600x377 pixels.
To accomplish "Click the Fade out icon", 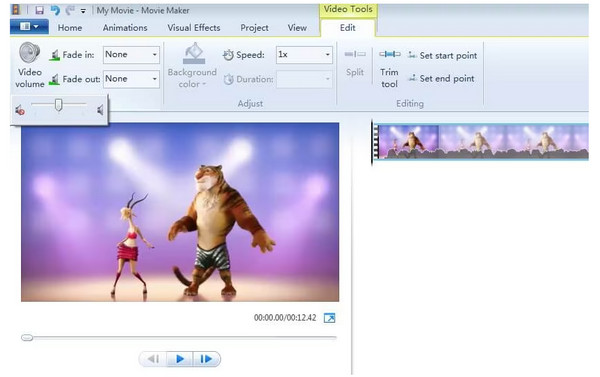I will click(55, 79).
